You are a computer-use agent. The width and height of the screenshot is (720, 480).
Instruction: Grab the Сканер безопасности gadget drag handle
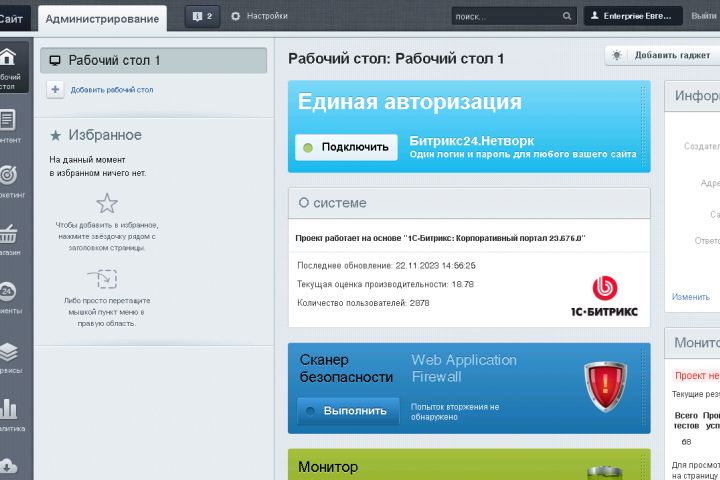pos(643,388)
